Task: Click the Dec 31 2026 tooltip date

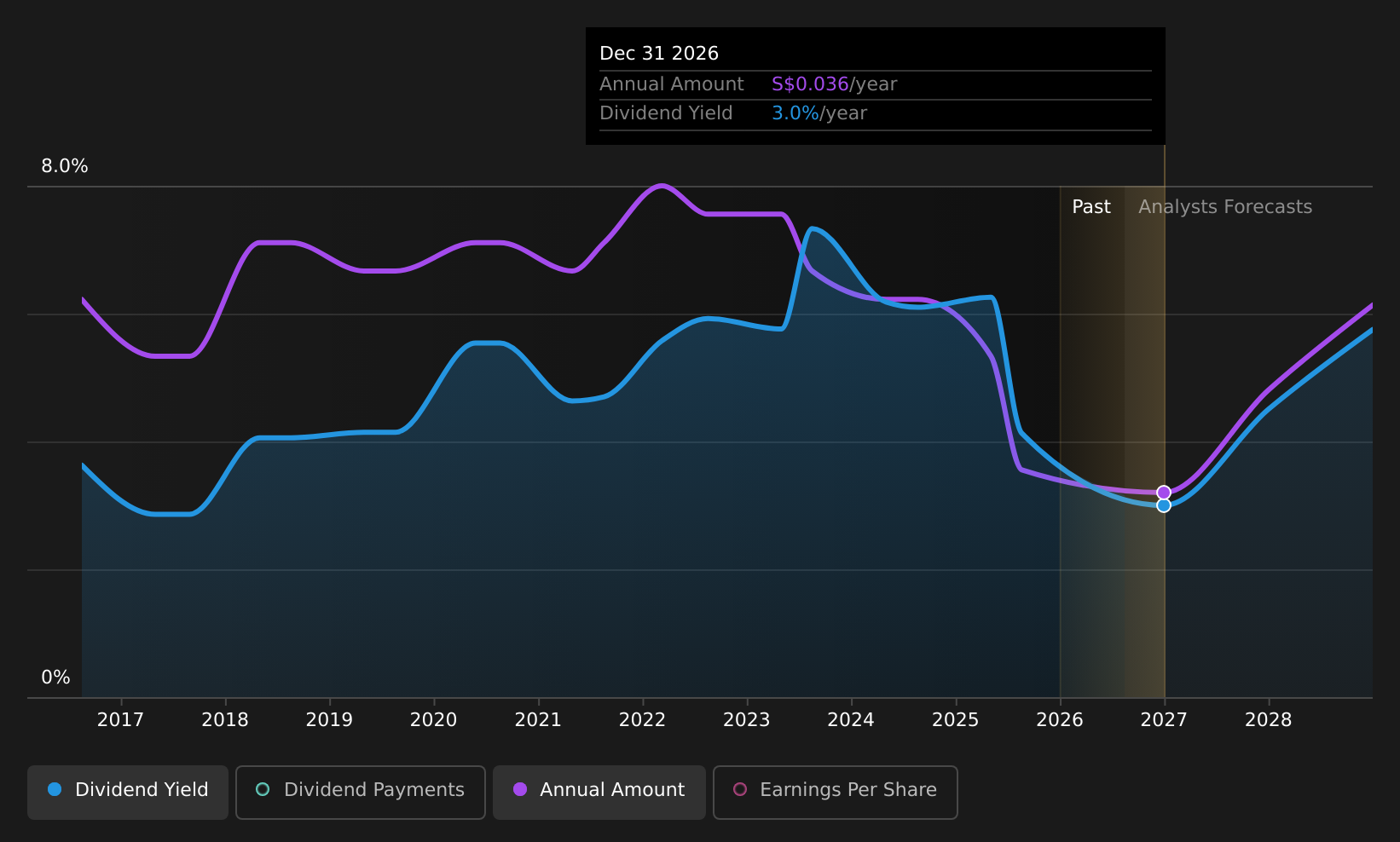Action: pos(659,54)
